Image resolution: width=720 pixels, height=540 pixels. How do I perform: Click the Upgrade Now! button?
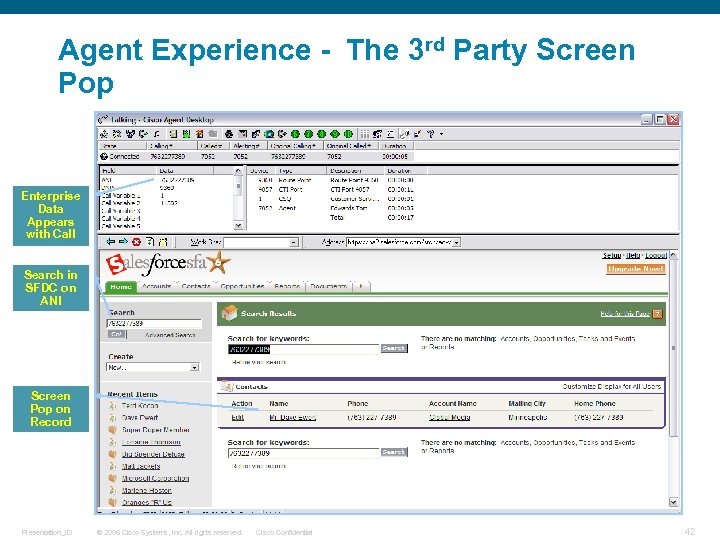pyautogui.click(x=636, y=269)
